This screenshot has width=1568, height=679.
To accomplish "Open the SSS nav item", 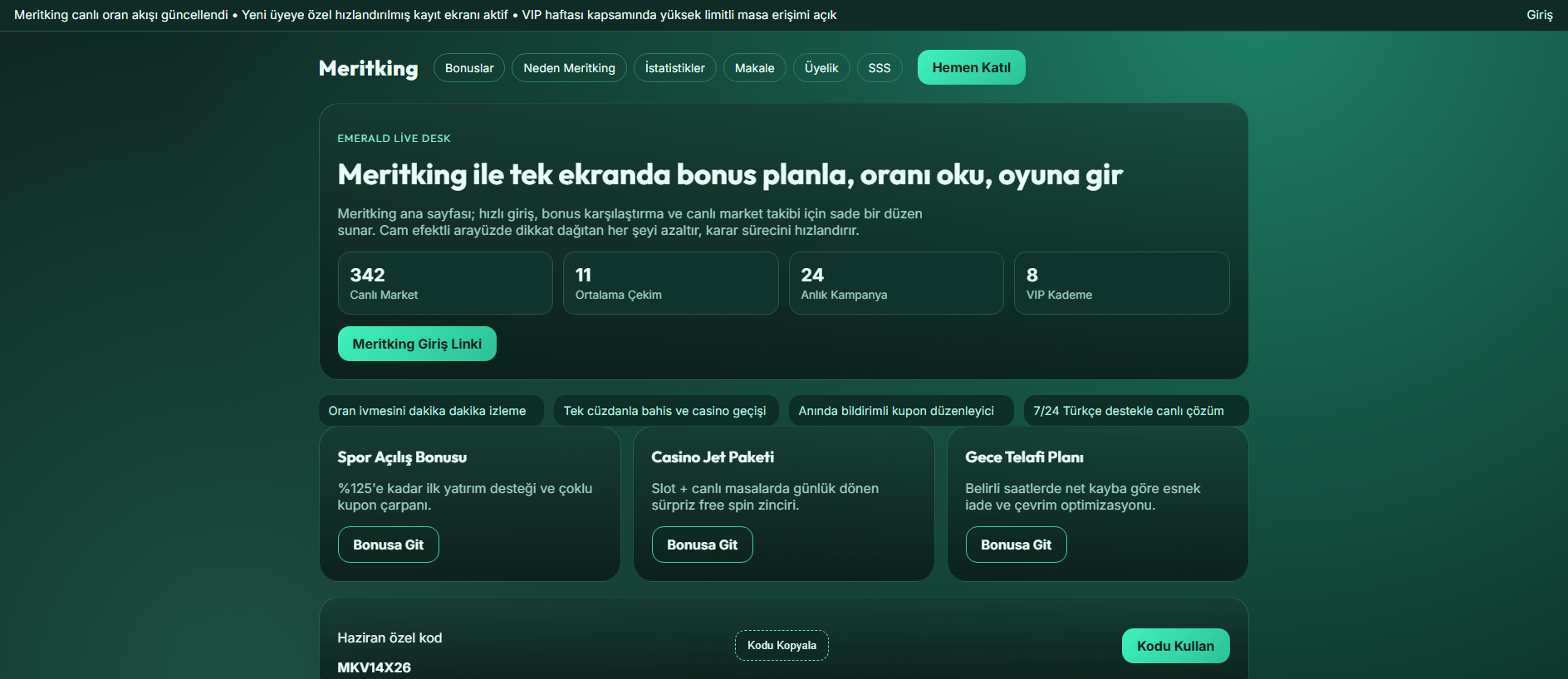I will pyautogui.click(x=880, y=68).
